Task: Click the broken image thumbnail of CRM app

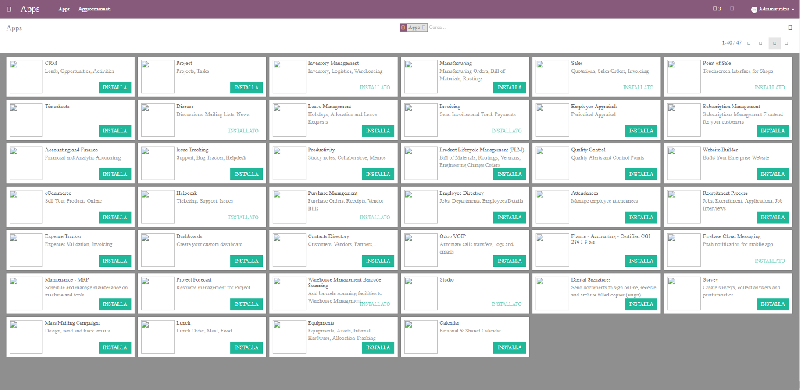Action: 26,77
